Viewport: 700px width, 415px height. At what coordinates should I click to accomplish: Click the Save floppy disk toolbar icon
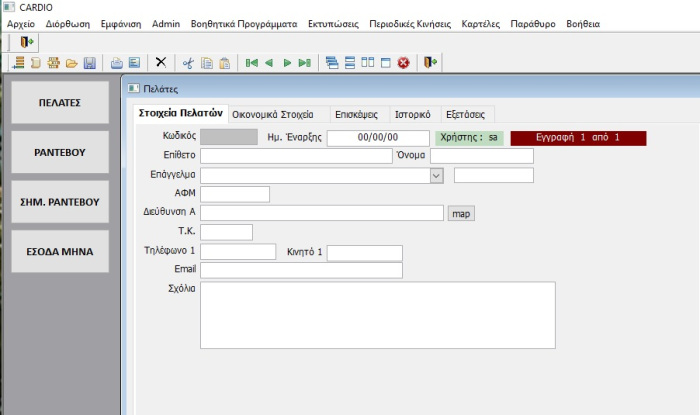[89, 63]
